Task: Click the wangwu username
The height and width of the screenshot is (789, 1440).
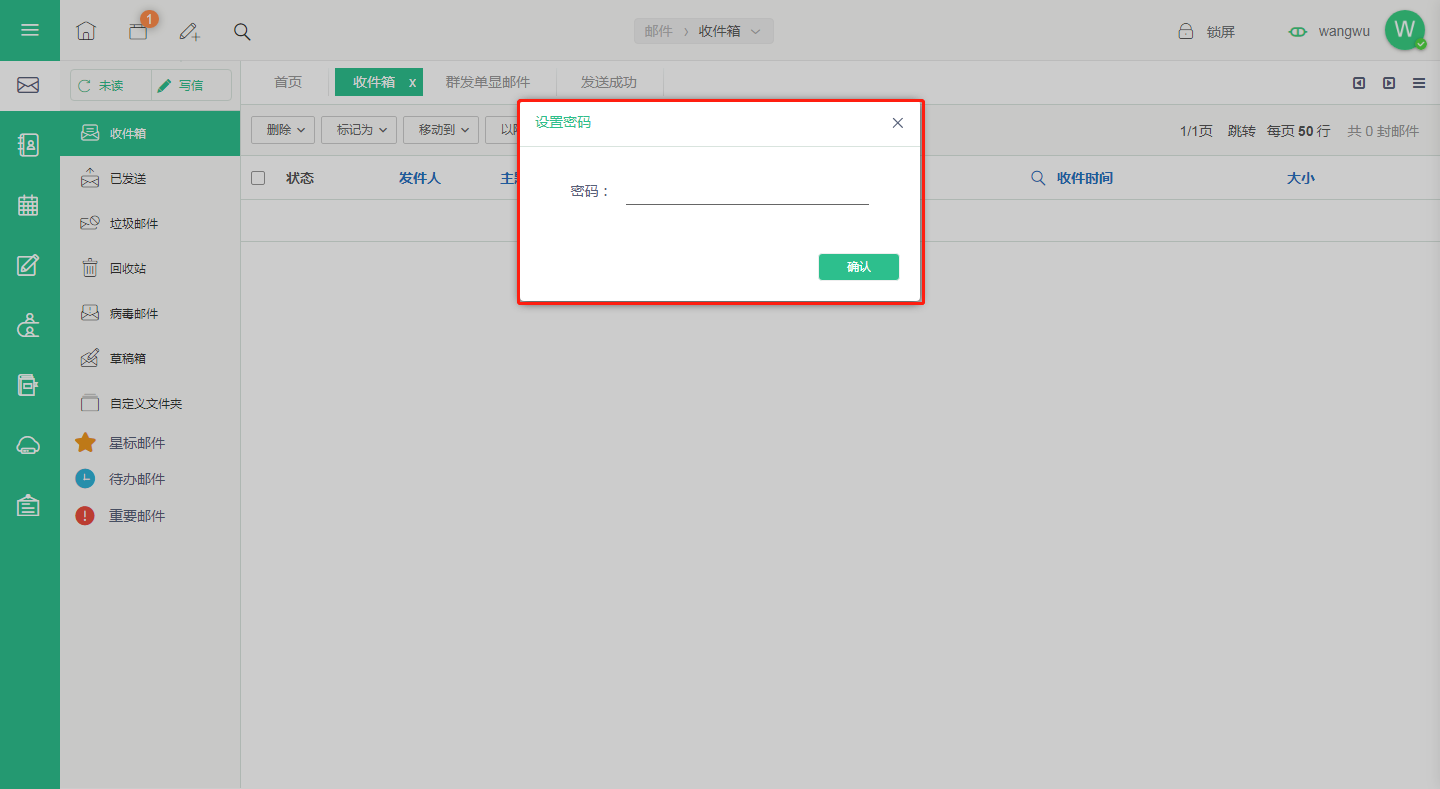Action: click(1344, 31)
